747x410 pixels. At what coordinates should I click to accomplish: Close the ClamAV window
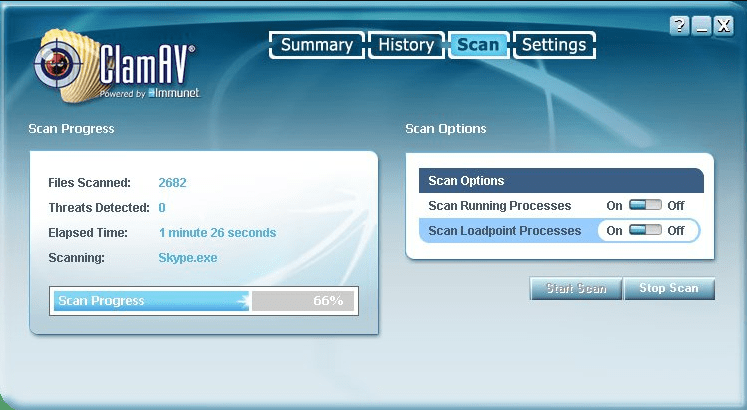[x=725, y=26]
